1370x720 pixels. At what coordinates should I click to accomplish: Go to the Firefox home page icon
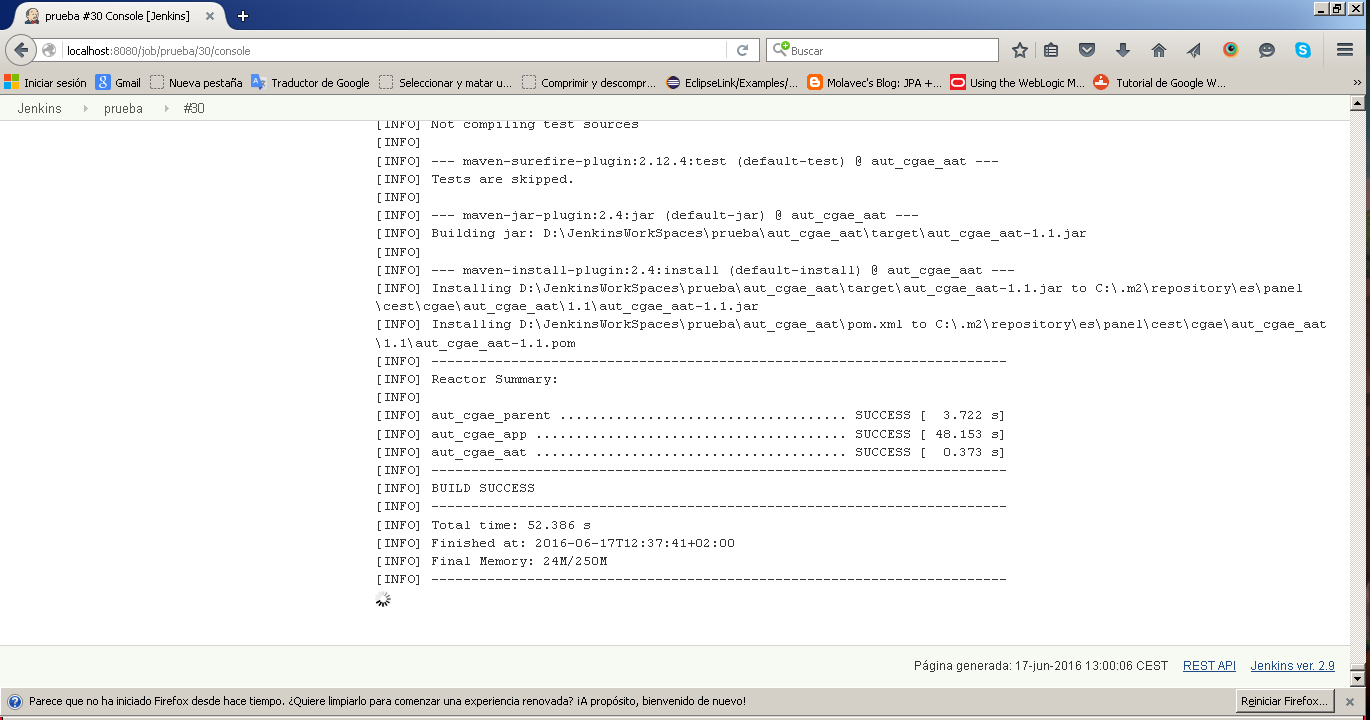[x=1159, y=50]
